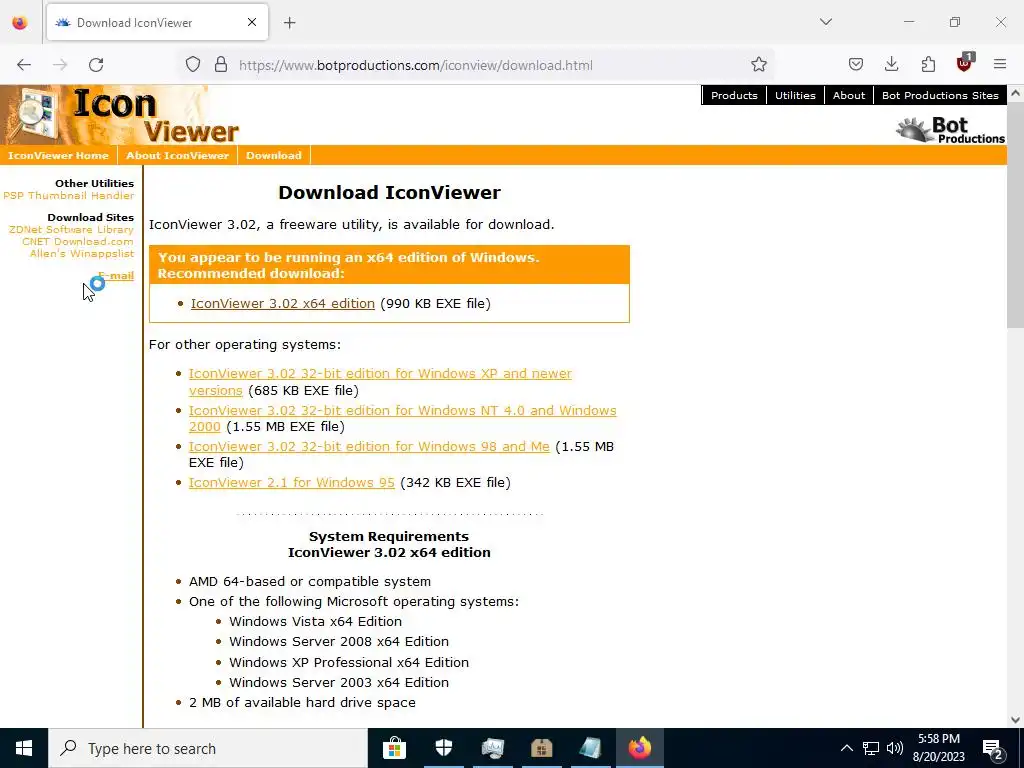Image resolution: width=1024 pixels, height=768 pixels.
Task: Open the Windows Start menu
Action: click(24, 748)
